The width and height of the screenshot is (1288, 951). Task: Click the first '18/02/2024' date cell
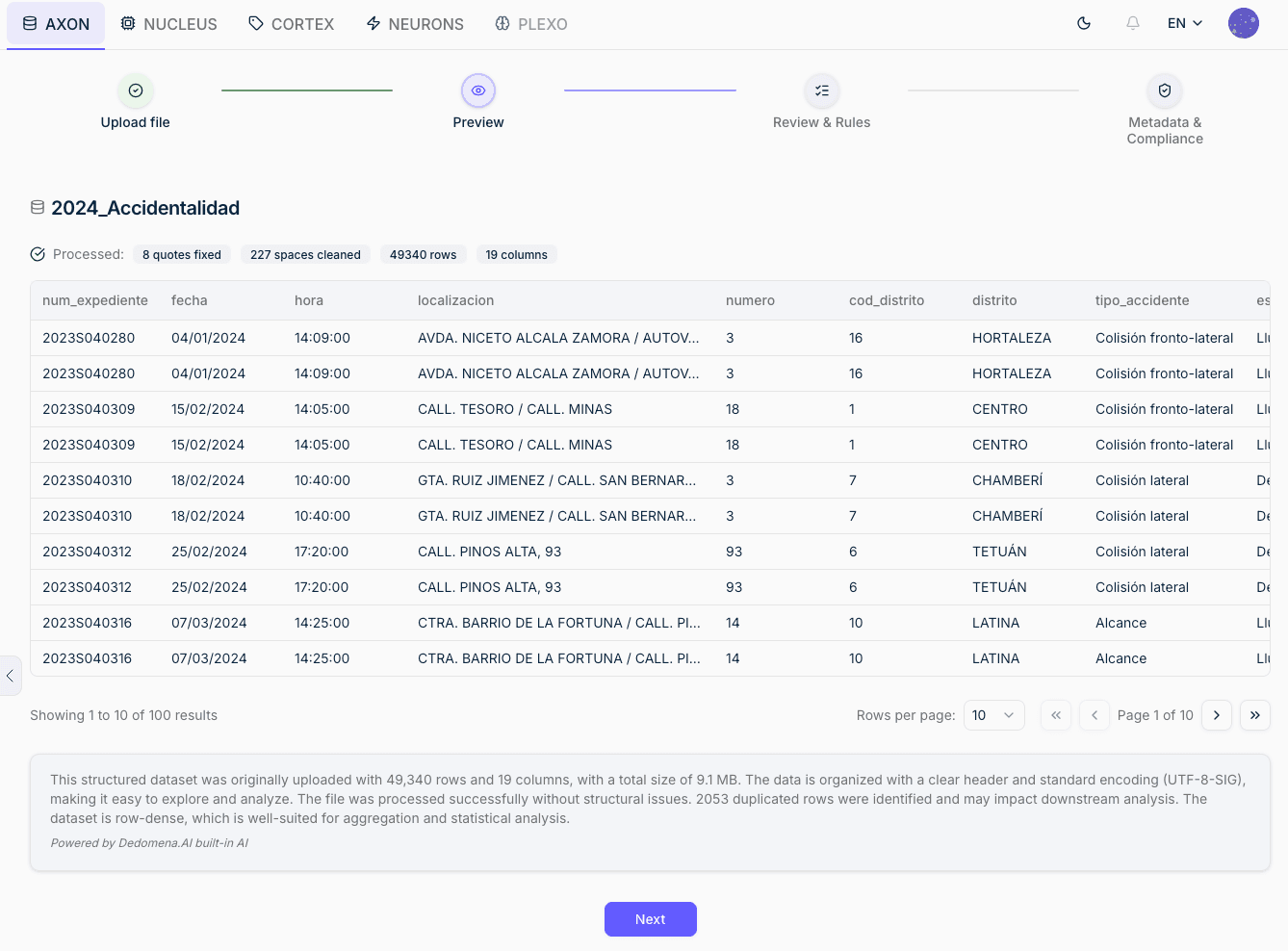[x=208, y=480]
